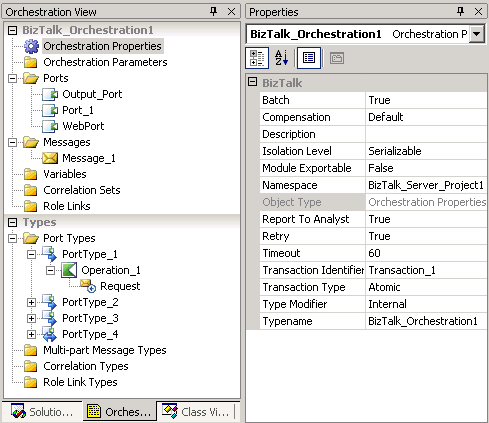489x423 pixels.
Task: Click the Message_1 envelope icon
Action: [50, 158]
